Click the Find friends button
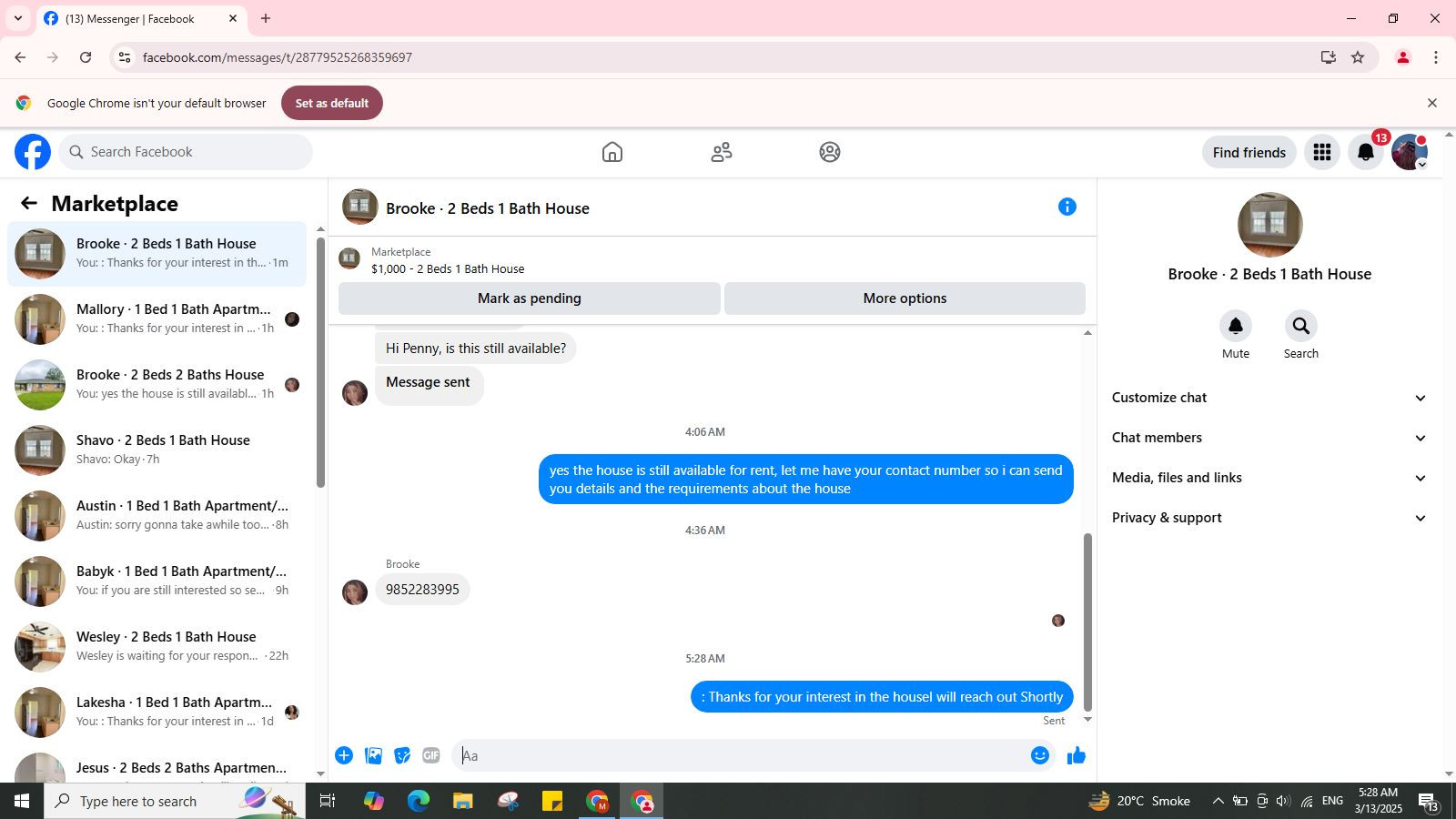Viewport: 1456px width, 819px height. 1249,152
